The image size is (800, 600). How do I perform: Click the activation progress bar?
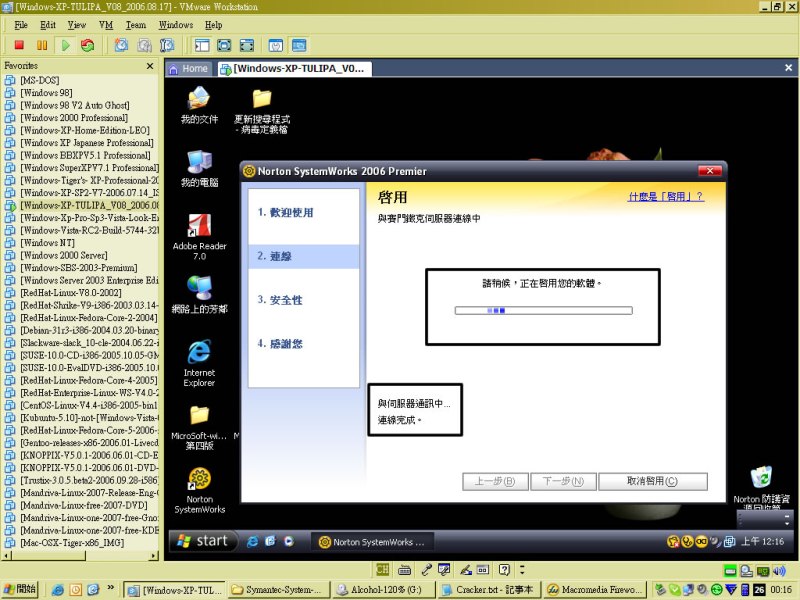[543, 310]
